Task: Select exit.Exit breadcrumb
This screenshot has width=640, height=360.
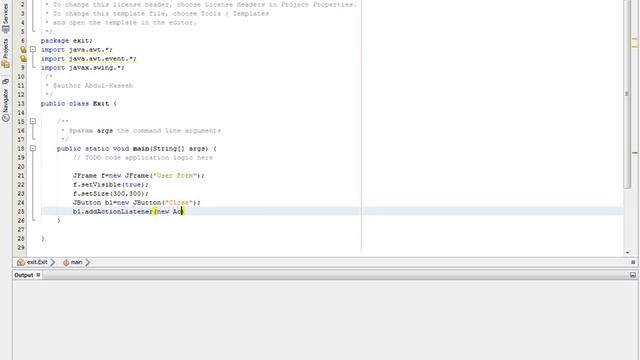Action: pos(37,262)
